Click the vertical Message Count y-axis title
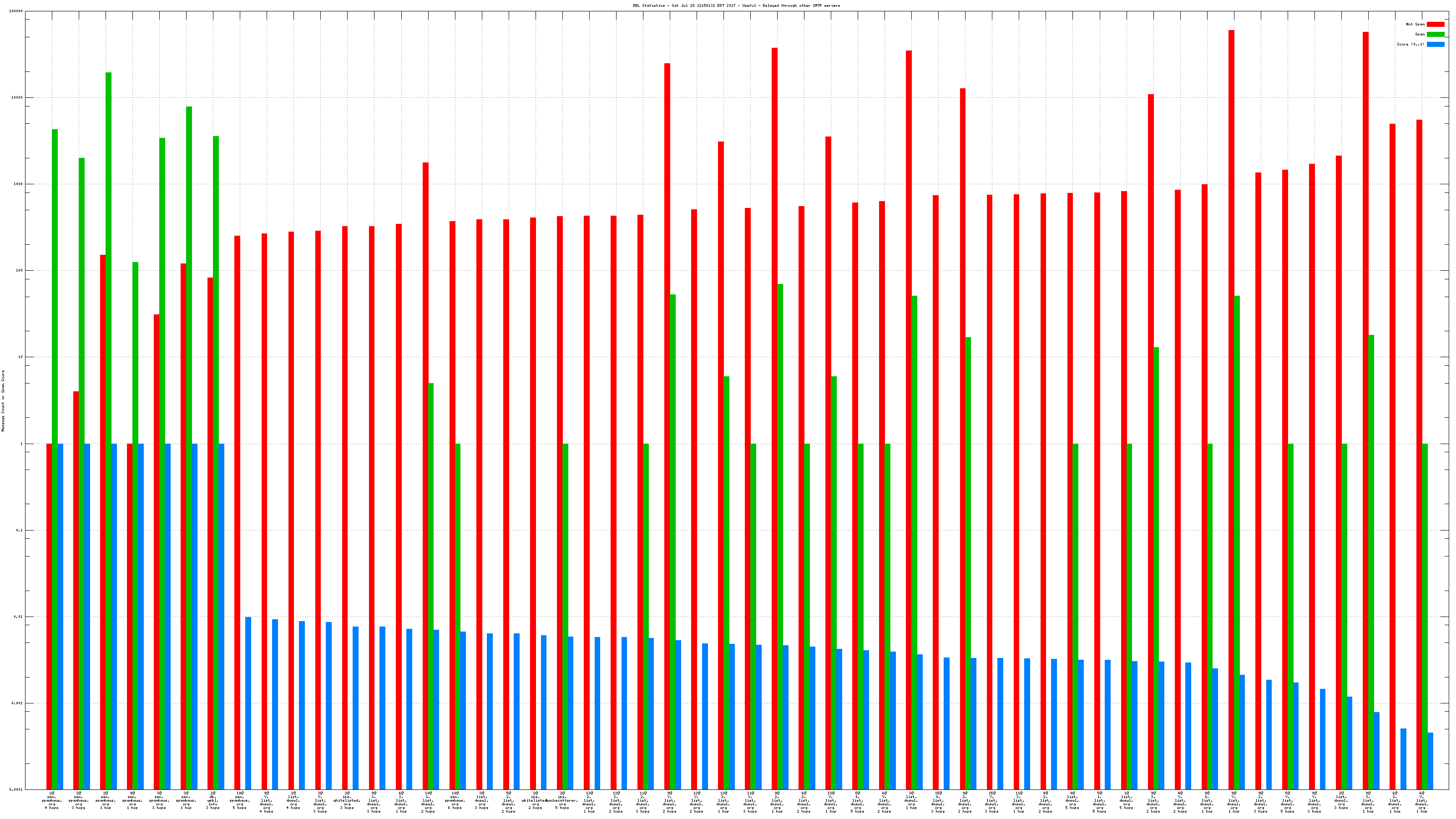 click(x=3, y=401)
